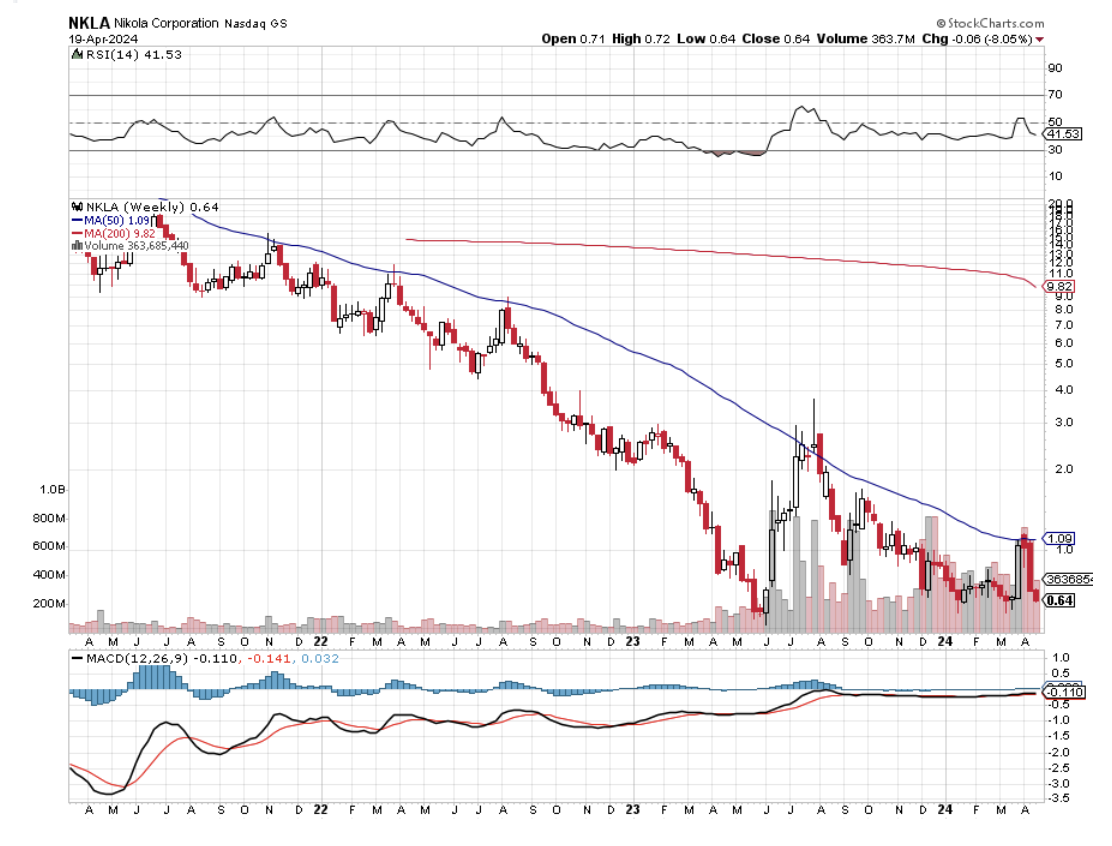Viewport: 1112px width, 846px height.
Task: Click the RSI 41.53 value tag
Action: pyautogui.click(x=1060, y=133)
